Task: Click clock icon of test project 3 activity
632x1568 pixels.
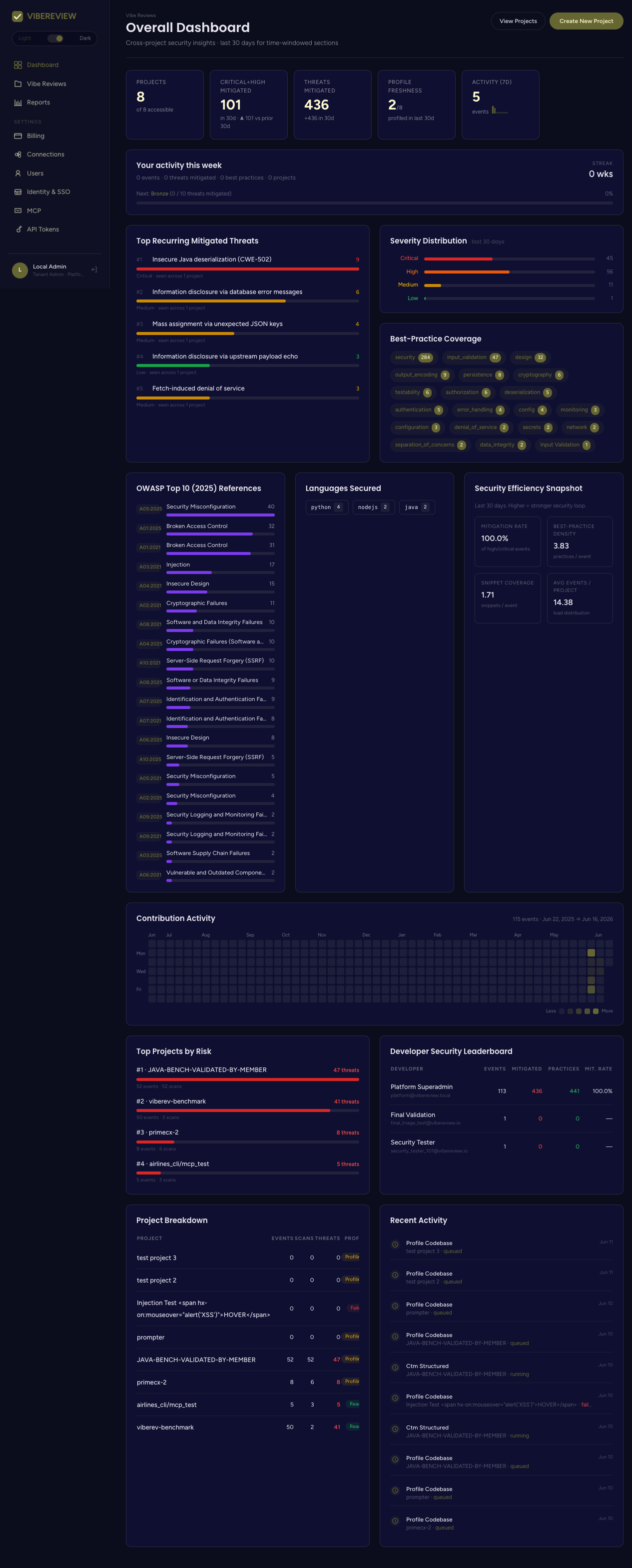Action: click(395, 1244)
